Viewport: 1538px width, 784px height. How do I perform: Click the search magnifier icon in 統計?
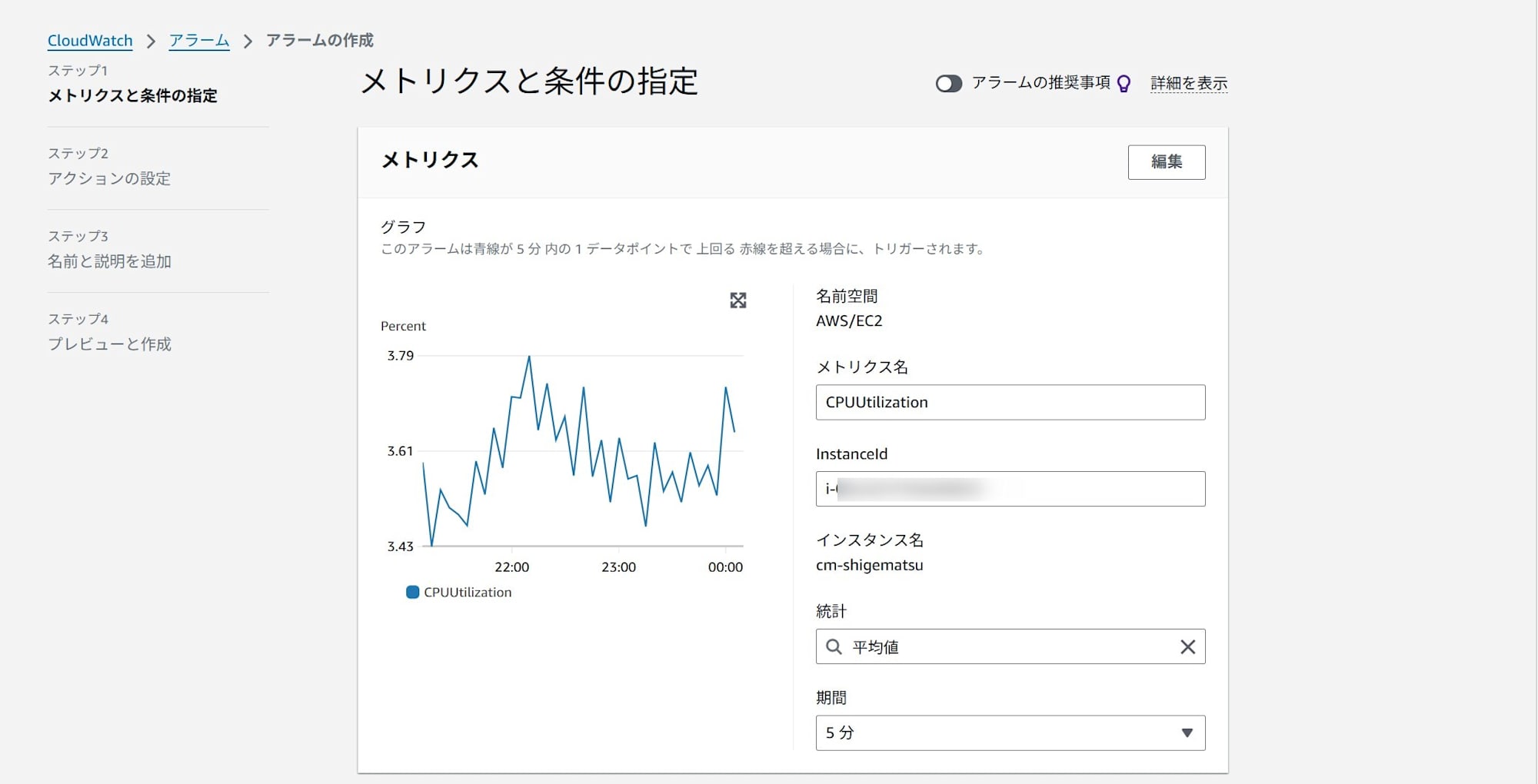[834, 647]
